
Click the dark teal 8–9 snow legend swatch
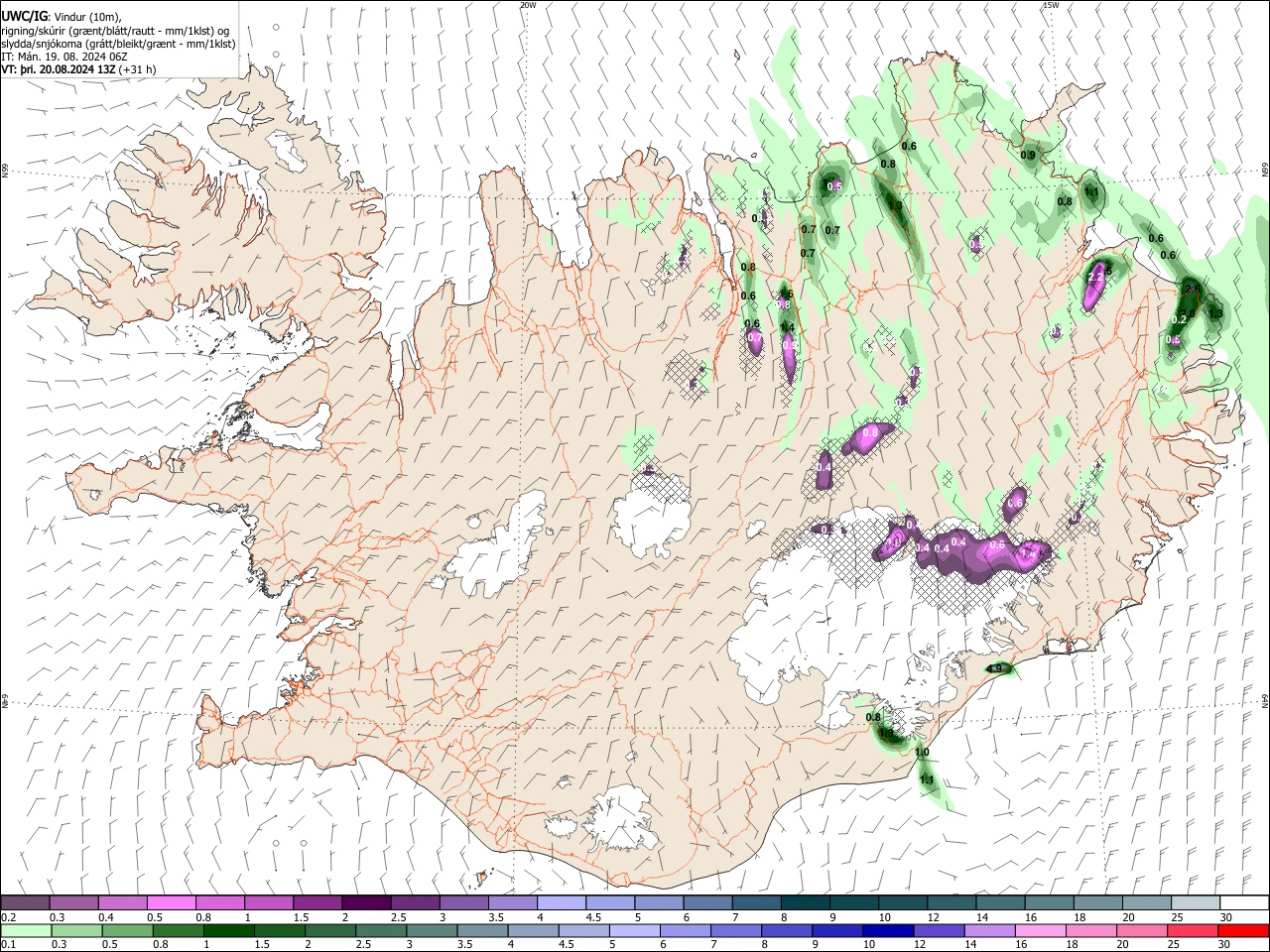click(805, 902)
